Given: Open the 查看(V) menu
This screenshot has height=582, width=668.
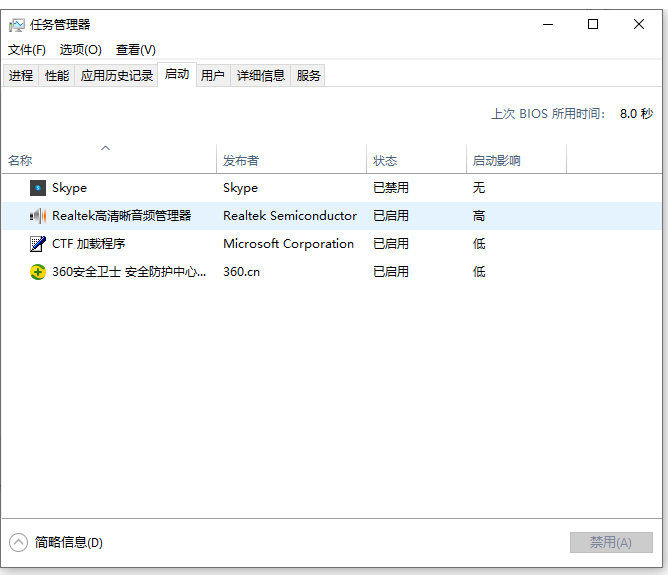Looking at the screenshot, I should [136, 50].
